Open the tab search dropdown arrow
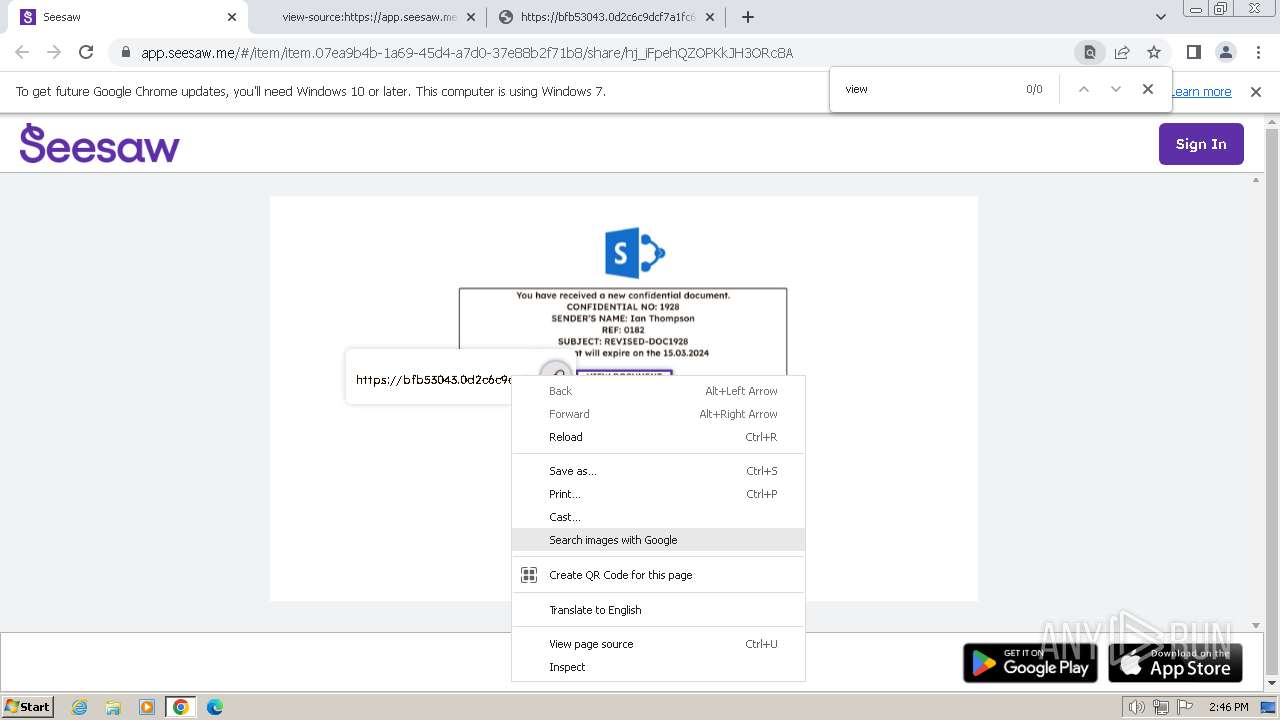Image resolution: width=1280 pixels, height=720 pixels. pyautogui.click(x=1161, y=17)
